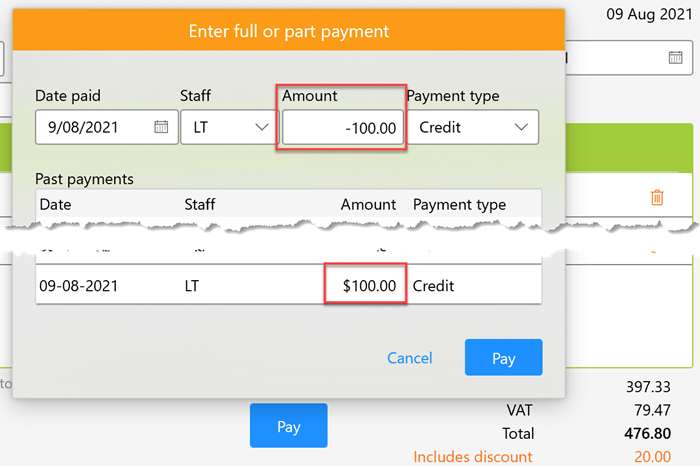Select the 09-08-2021 past payment date cell
This screenshot has width=700, height=466.
point(79,286)
